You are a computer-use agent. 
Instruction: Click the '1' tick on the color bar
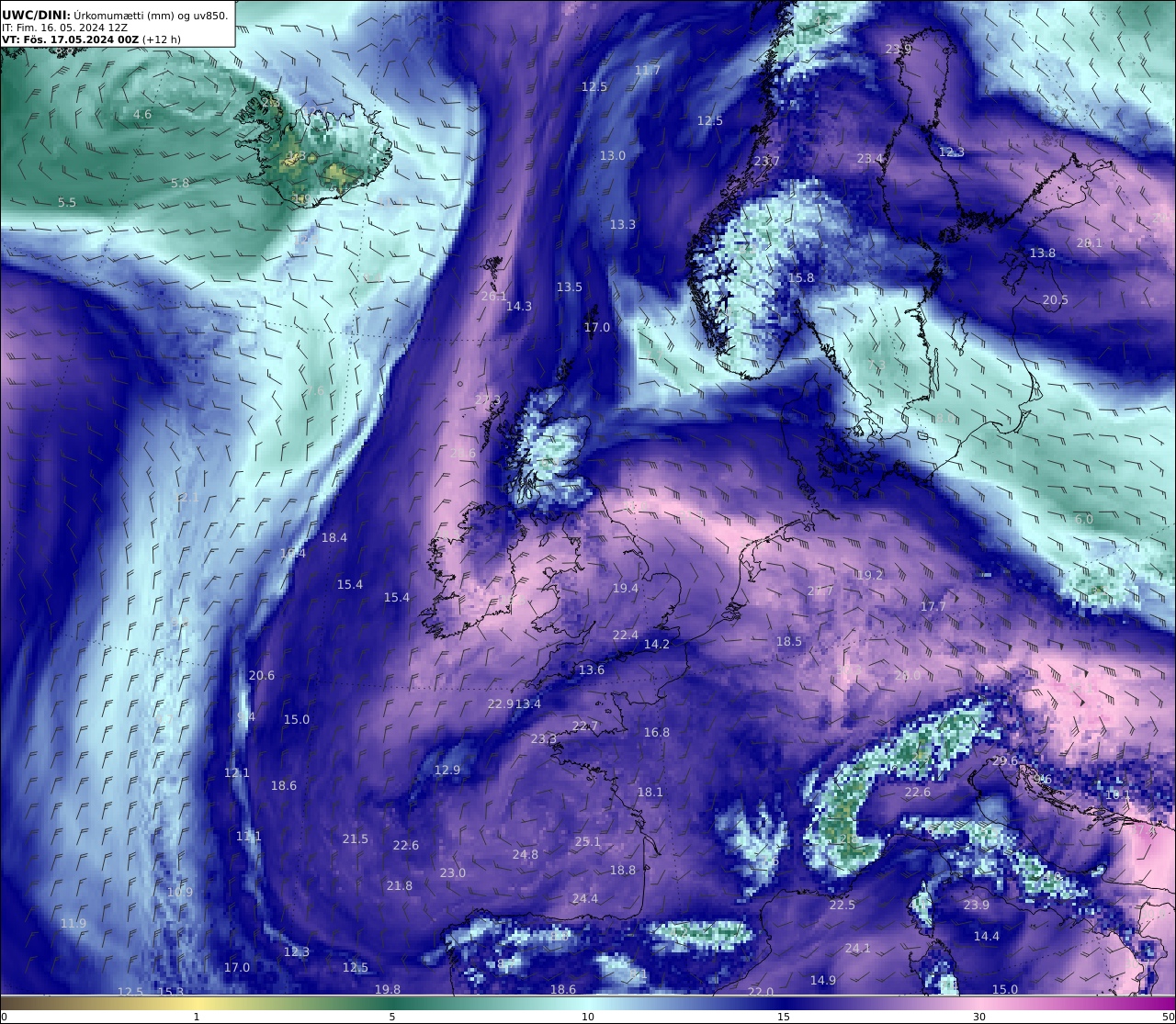tap(197, 1017)
